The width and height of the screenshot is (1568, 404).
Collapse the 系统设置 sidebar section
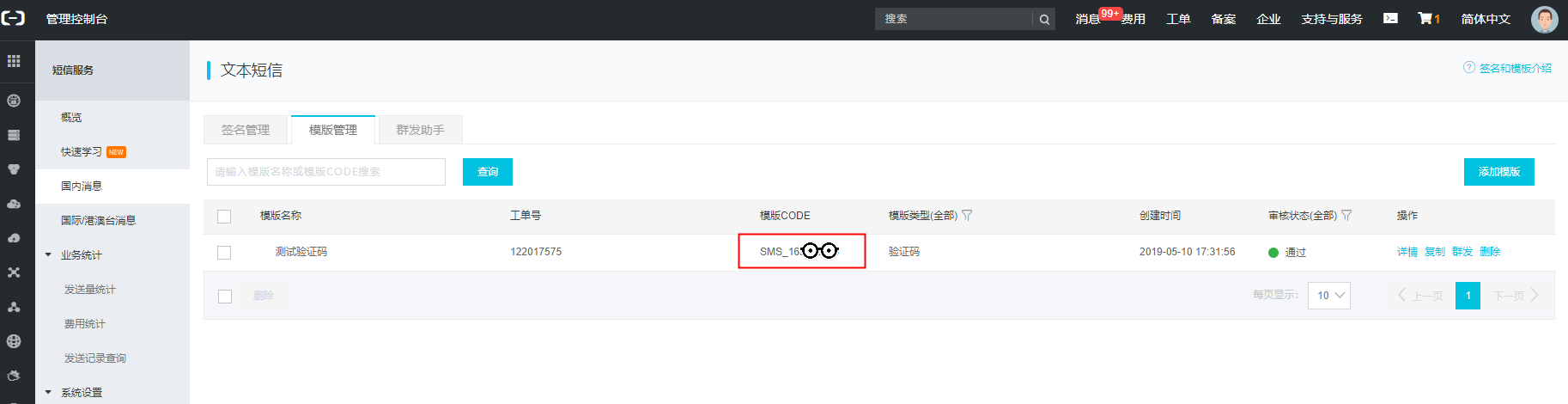click(48, 393)
